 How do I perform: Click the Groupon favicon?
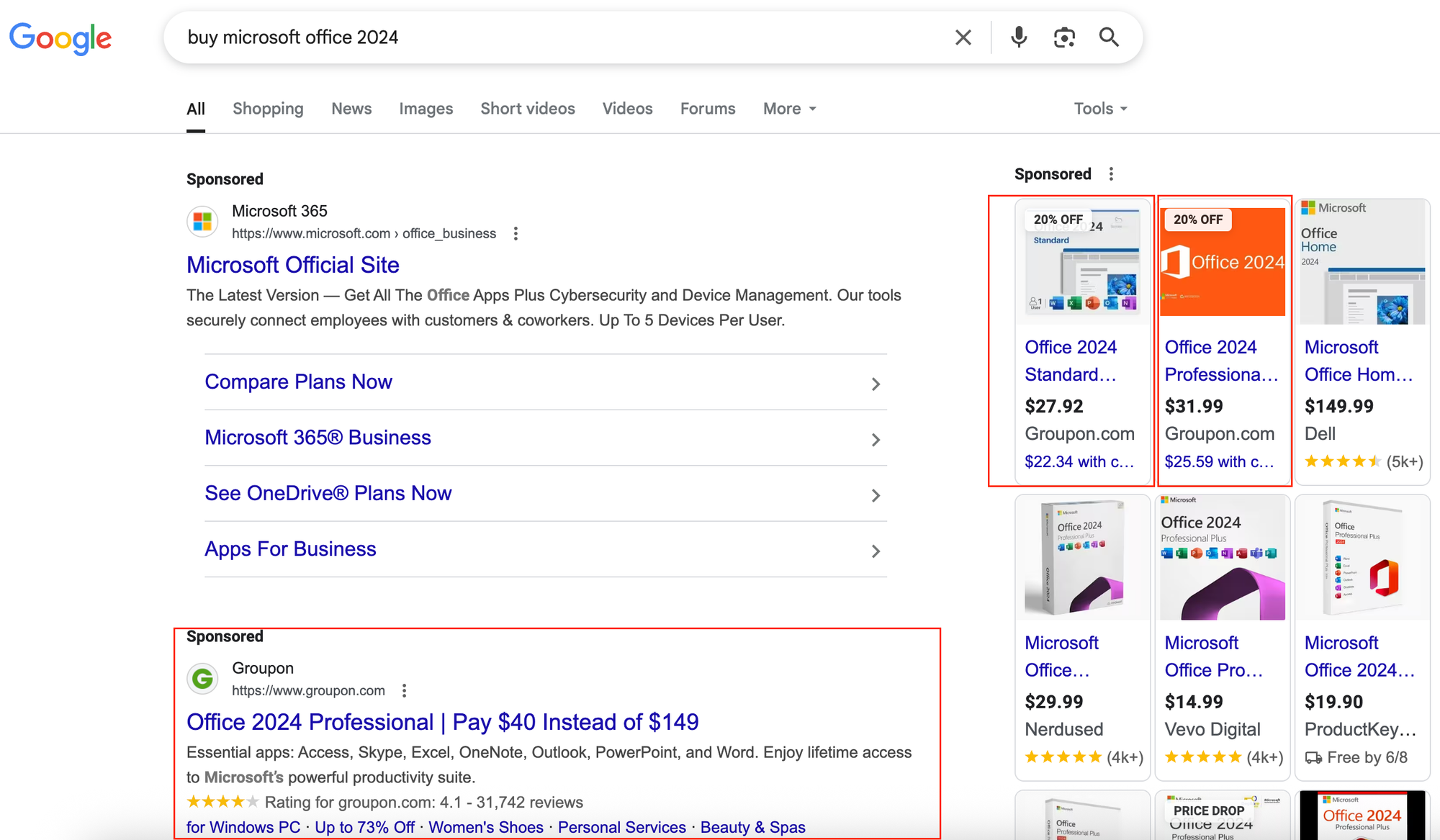(x=202, y=679)
